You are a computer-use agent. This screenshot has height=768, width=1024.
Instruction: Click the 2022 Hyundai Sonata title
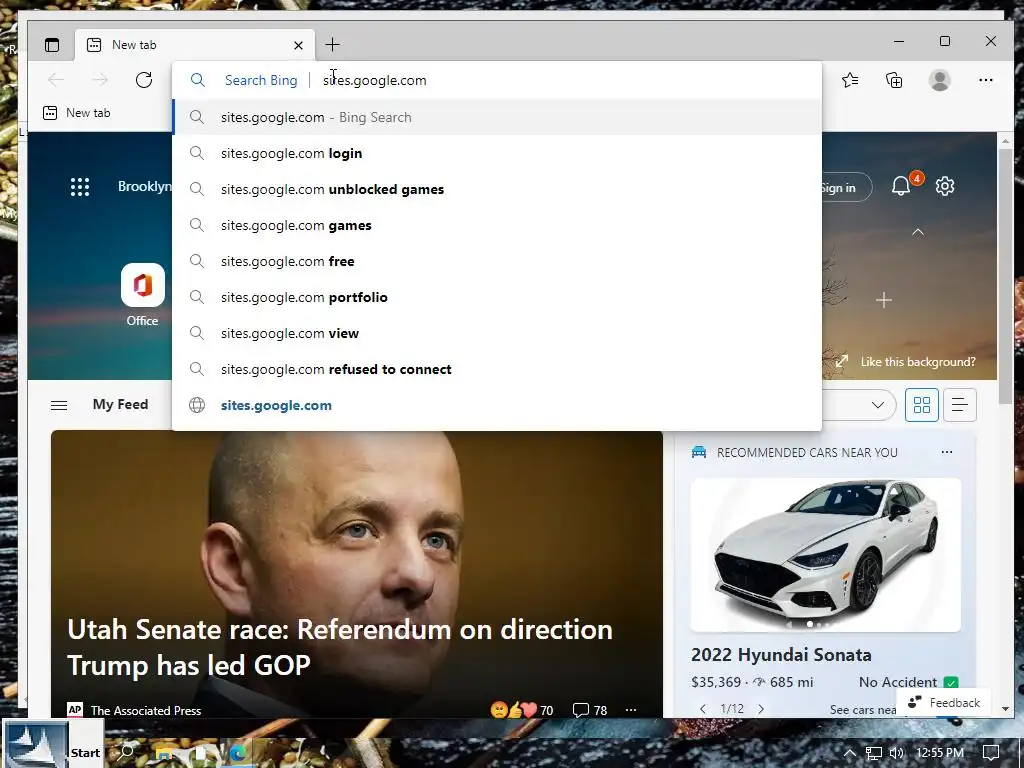(781, 655)
